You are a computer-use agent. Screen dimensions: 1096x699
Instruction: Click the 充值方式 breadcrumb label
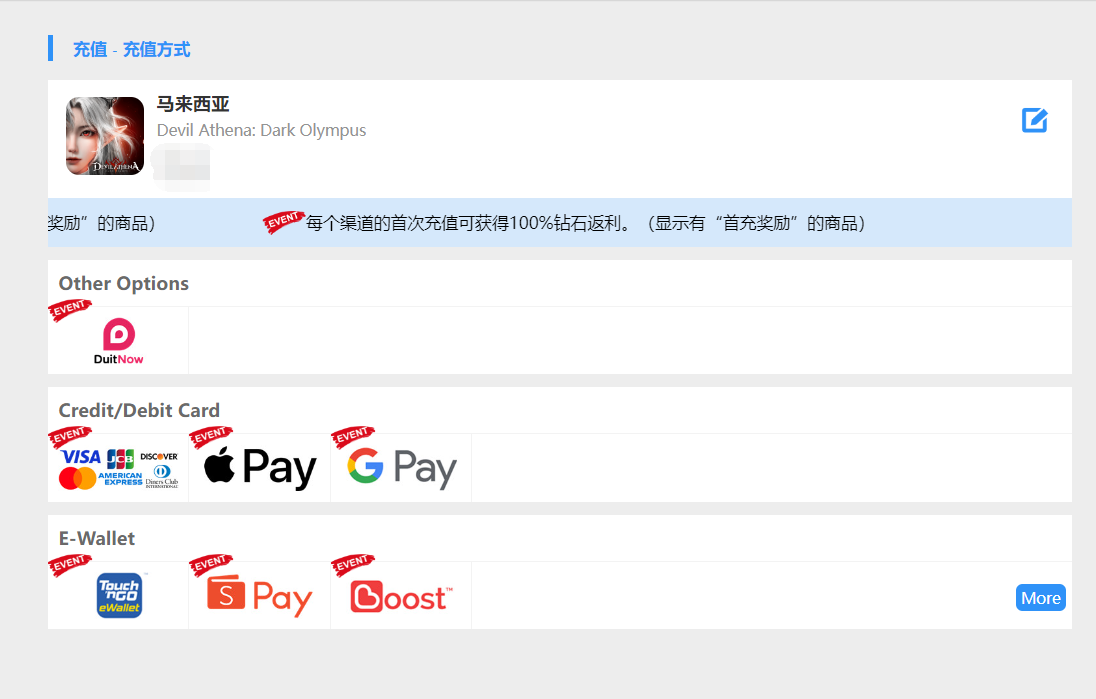pyautogui.click(x=157, y=50)
